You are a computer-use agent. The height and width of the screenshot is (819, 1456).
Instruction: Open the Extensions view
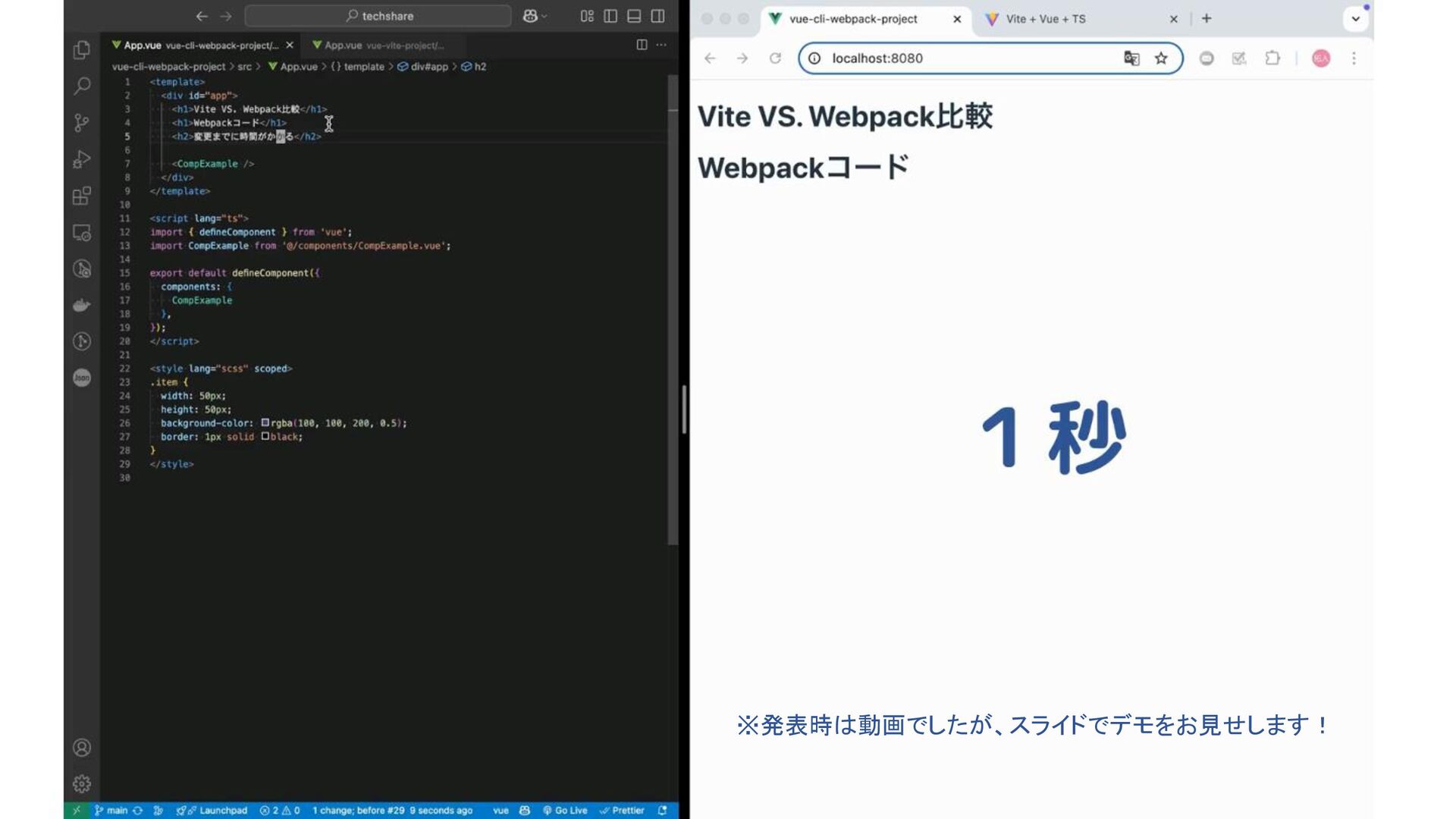(x=82, y=196)
